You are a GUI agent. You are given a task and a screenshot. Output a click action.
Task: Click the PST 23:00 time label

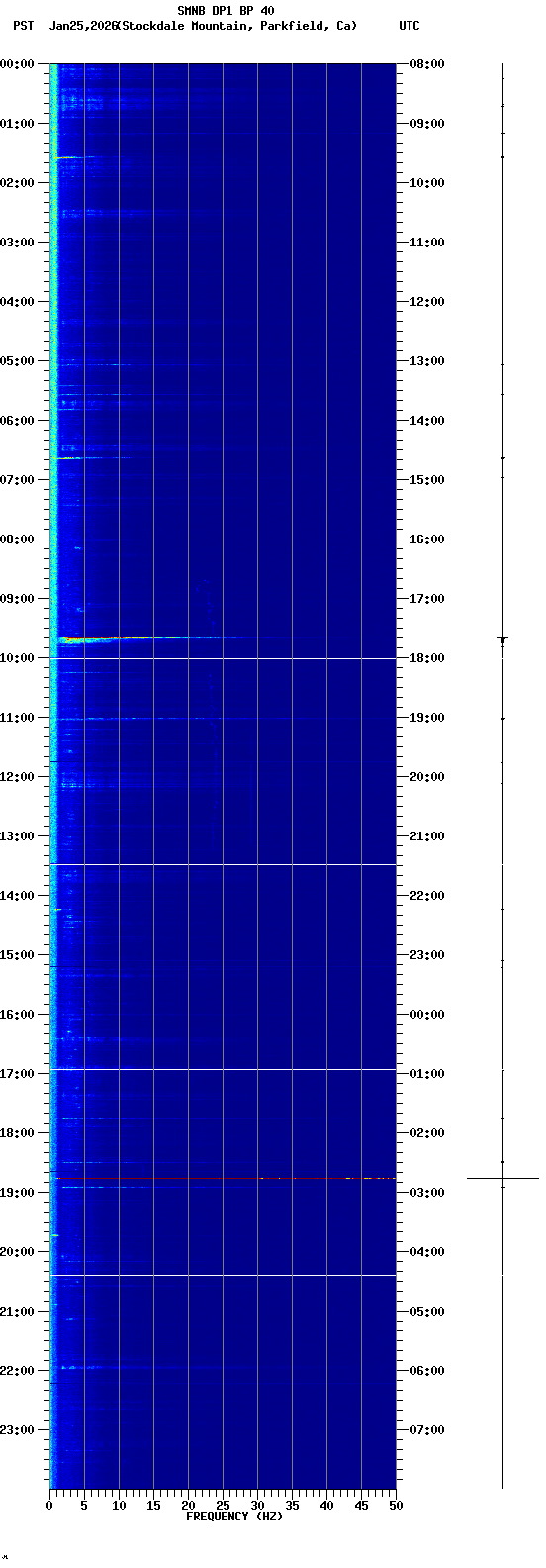click(x=18, y=1430)
